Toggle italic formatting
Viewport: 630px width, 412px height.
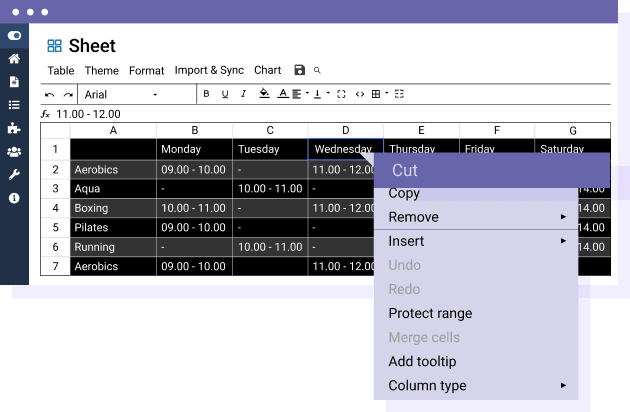[x=243, y=95]
